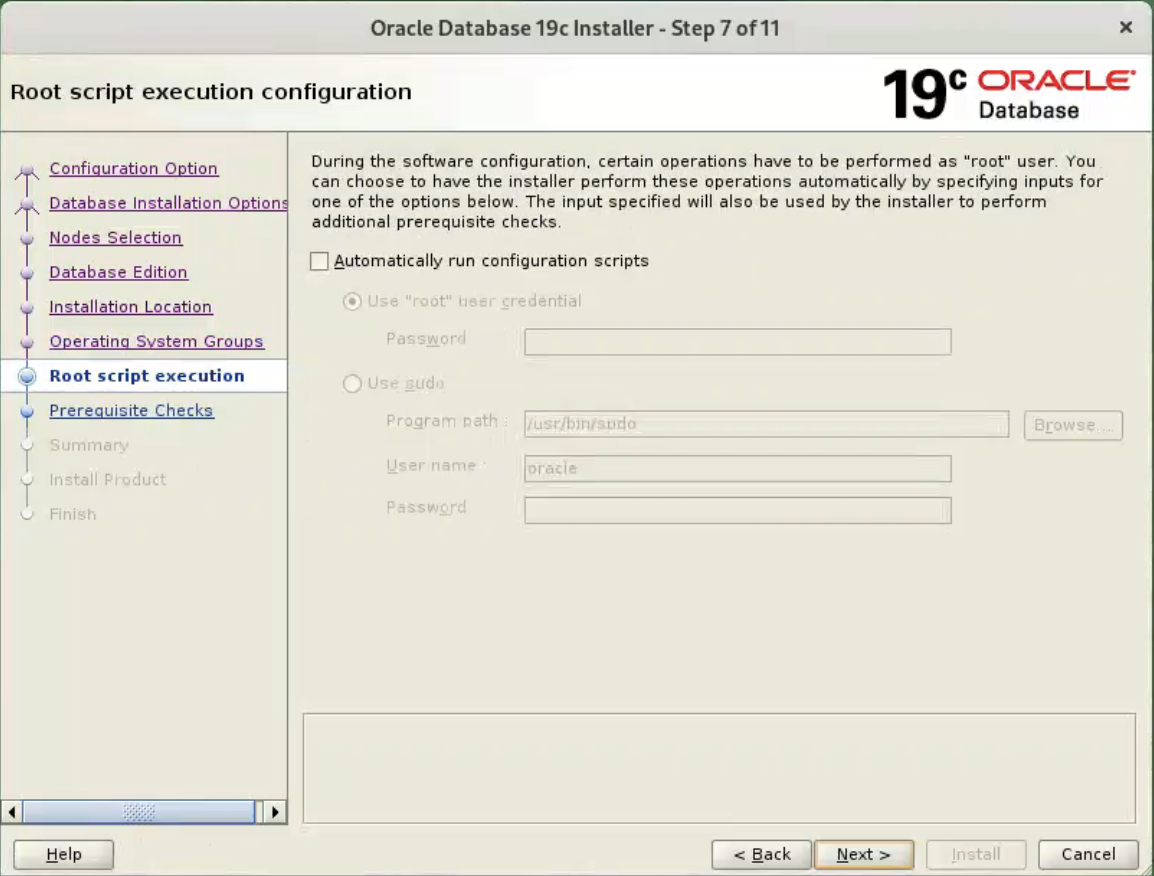Click the Finish step label
The height and width of the screenshot is (876, 1154).
pyautogui.click(x=73, y=515)
